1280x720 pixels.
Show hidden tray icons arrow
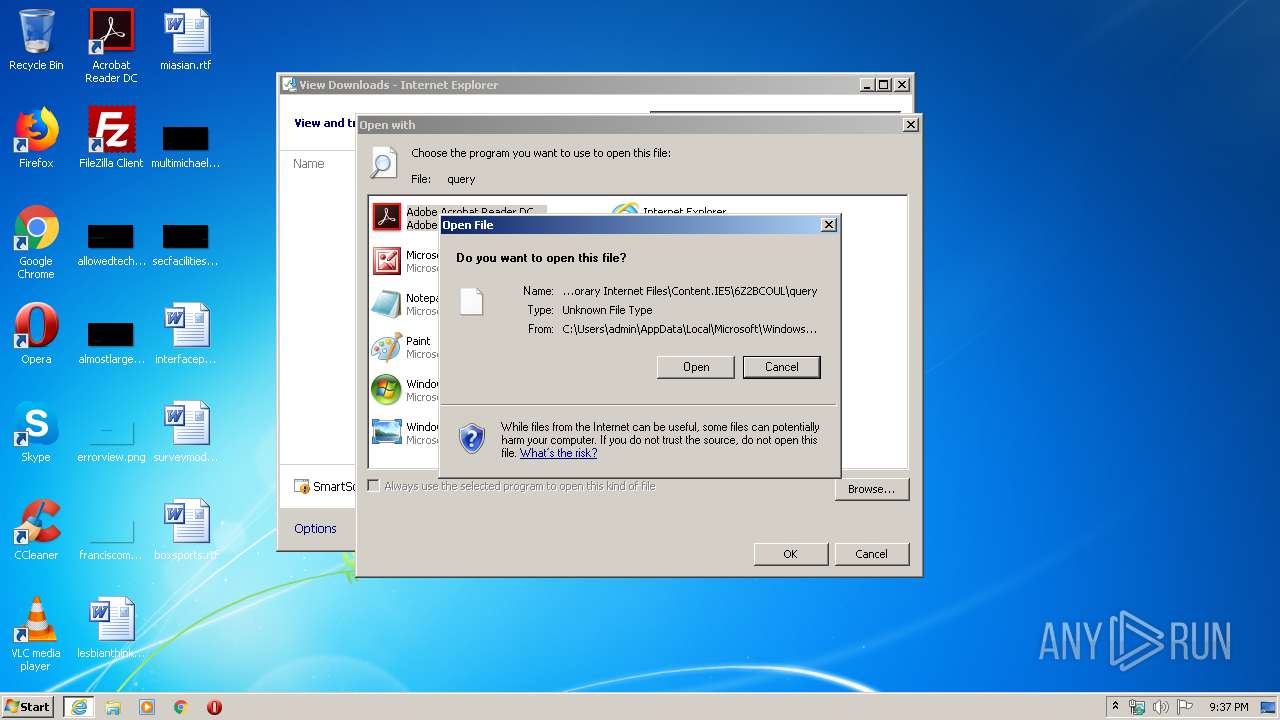1115,707
